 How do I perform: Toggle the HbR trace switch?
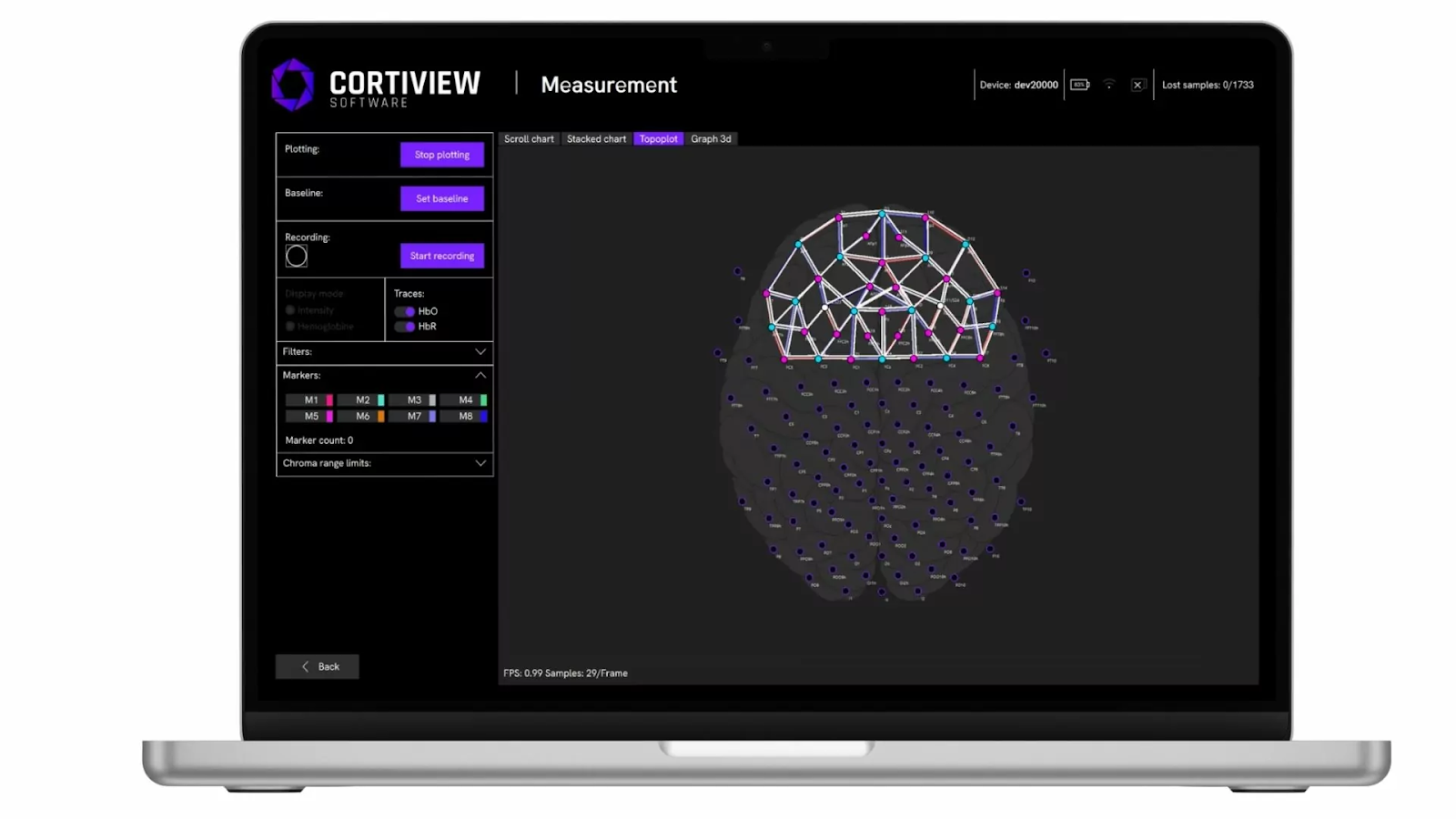[x=405, y=326]
